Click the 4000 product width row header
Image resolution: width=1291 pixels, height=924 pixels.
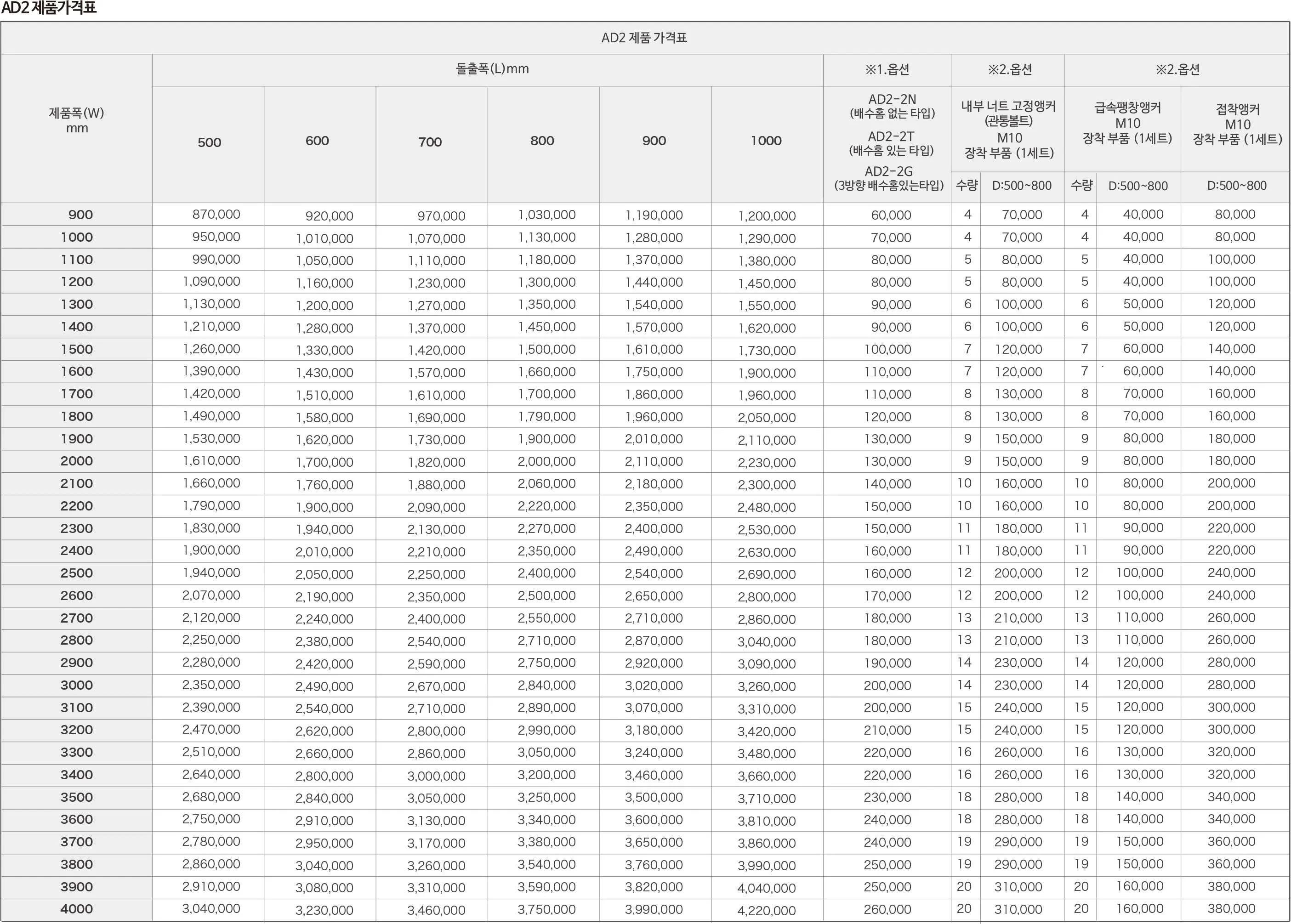[77, 909]
